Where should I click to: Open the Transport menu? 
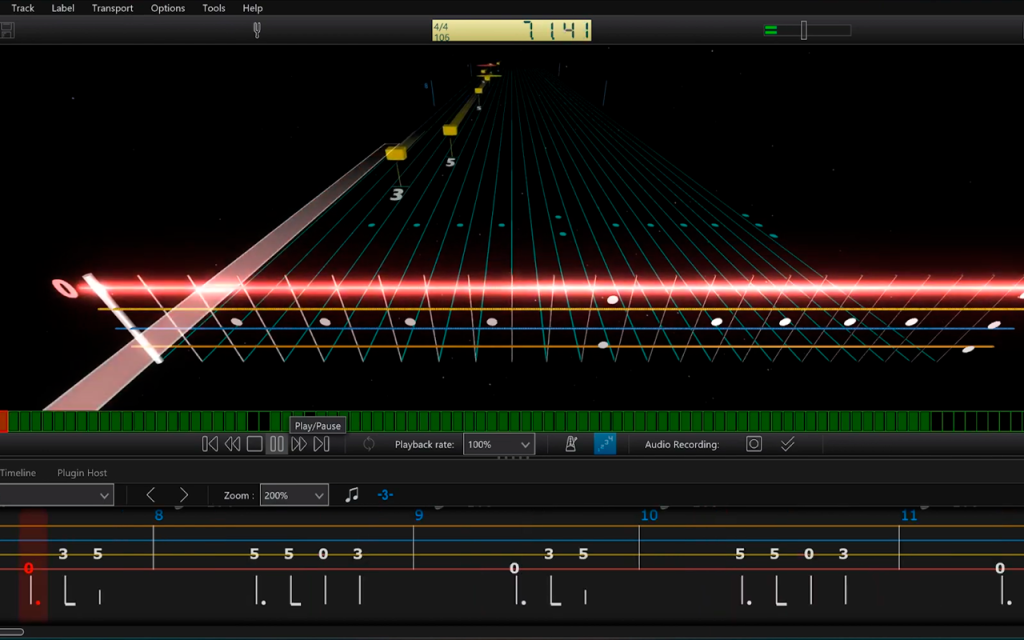(x=112, y=8)
